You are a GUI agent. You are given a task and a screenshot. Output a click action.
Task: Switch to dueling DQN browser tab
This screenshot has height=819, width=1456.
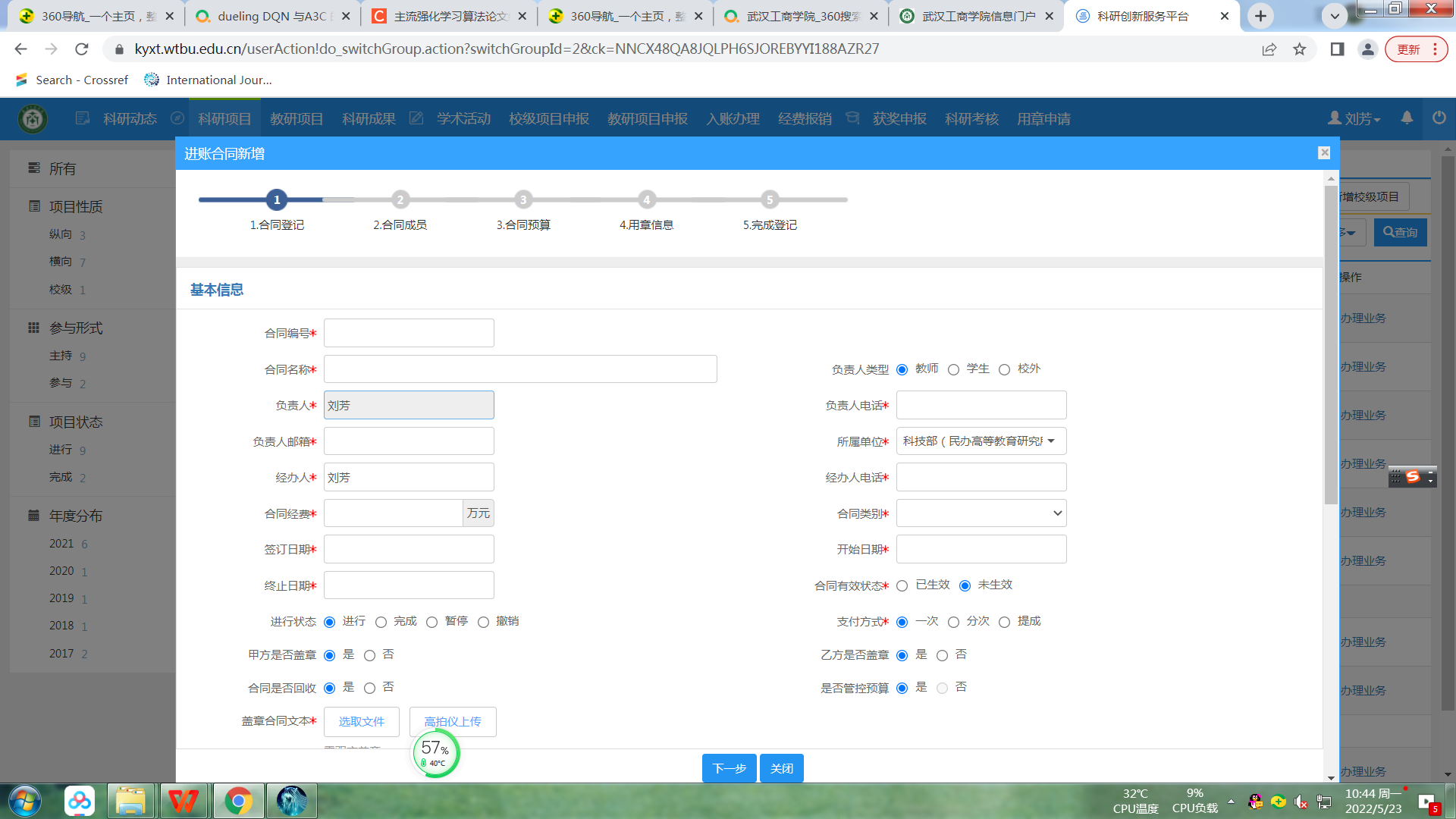(270, 16)
